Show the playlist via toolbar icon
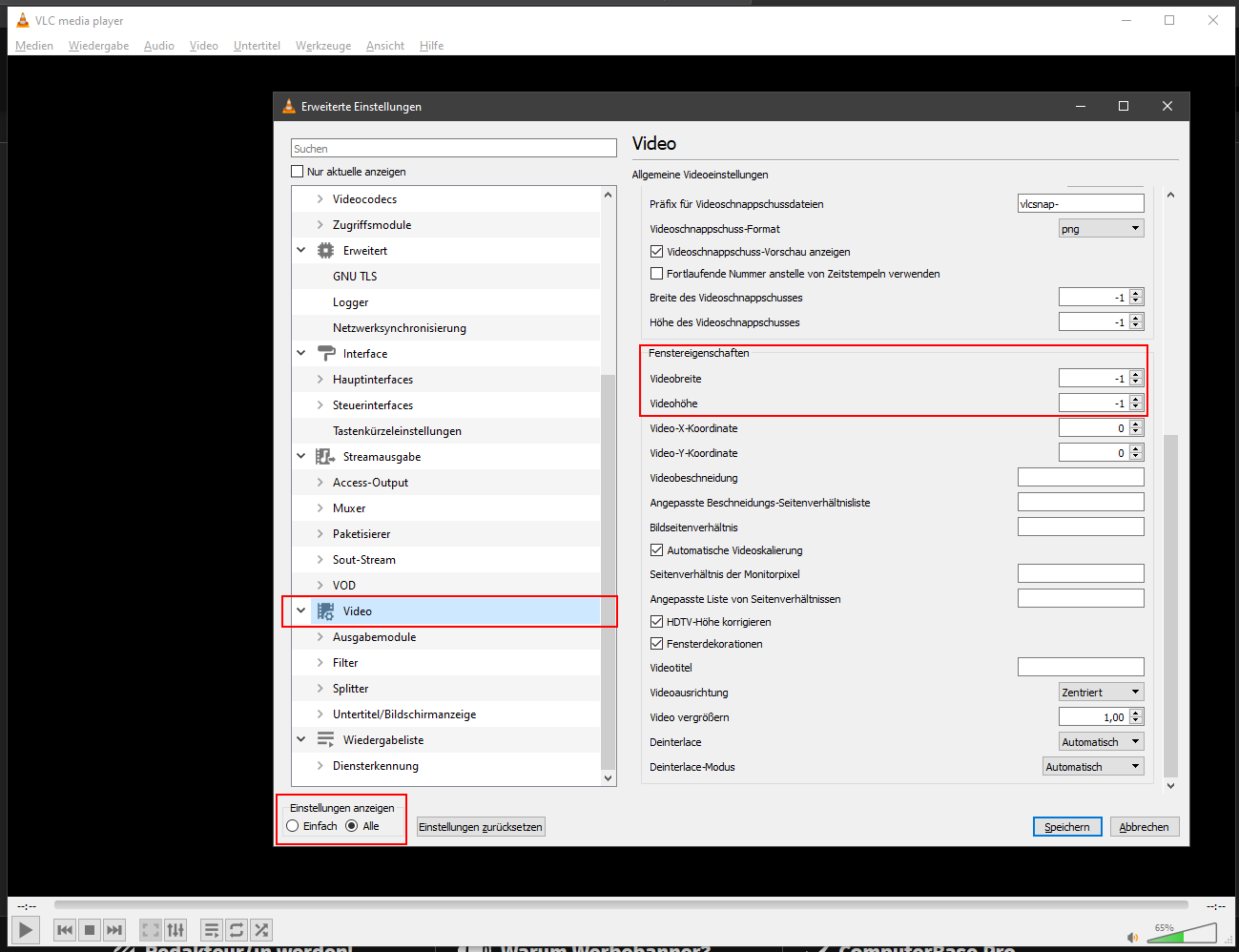Image resolution: width=1239 pixels, height=952 pixels. point(212,929)
